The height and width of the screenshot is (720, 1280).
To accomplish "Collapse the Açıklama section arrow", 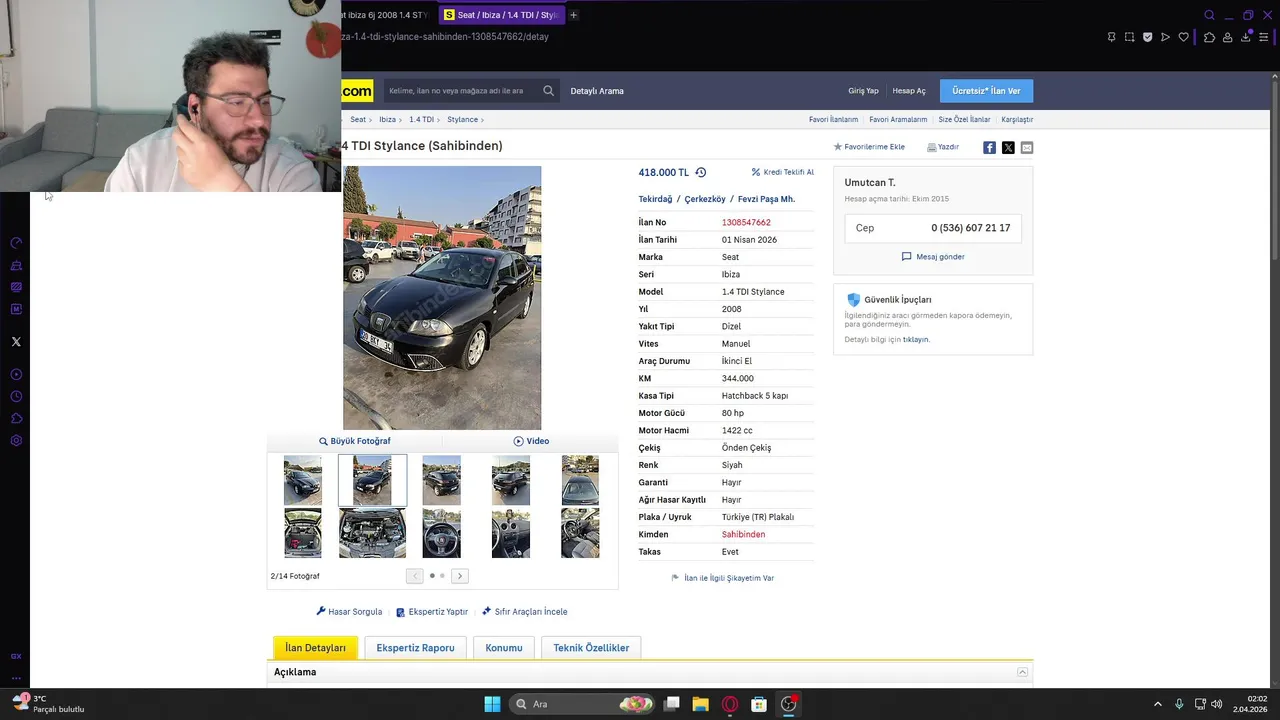I will [1022, 672].
